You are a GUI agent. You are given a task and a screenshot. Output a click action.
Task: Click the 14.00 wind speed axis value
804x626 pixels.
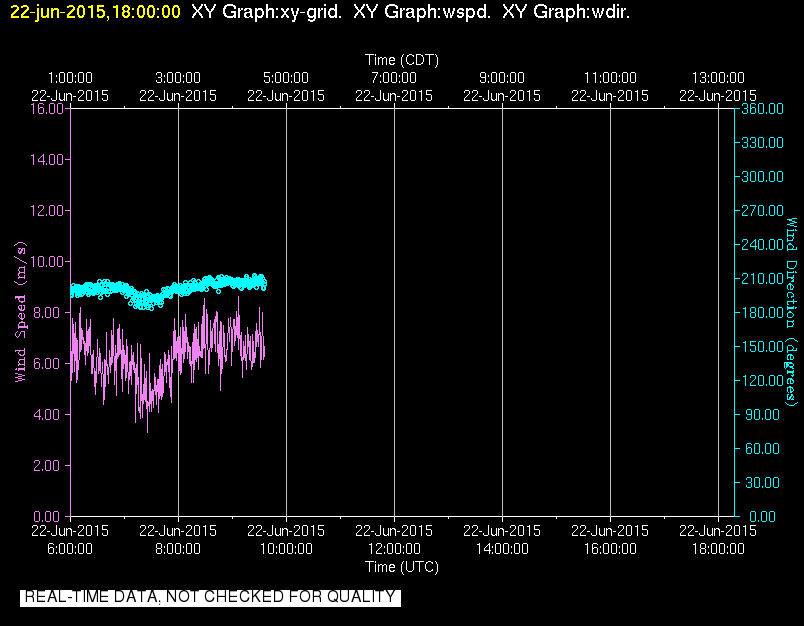click(x=47, y=159)
